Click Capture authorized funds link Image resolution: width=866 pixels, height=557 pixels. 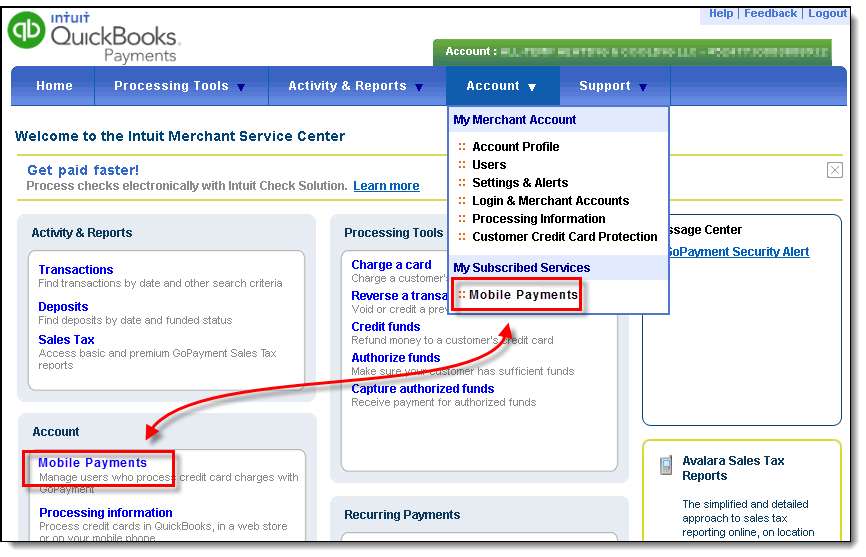pyautogui.click(x=423, y=389)
